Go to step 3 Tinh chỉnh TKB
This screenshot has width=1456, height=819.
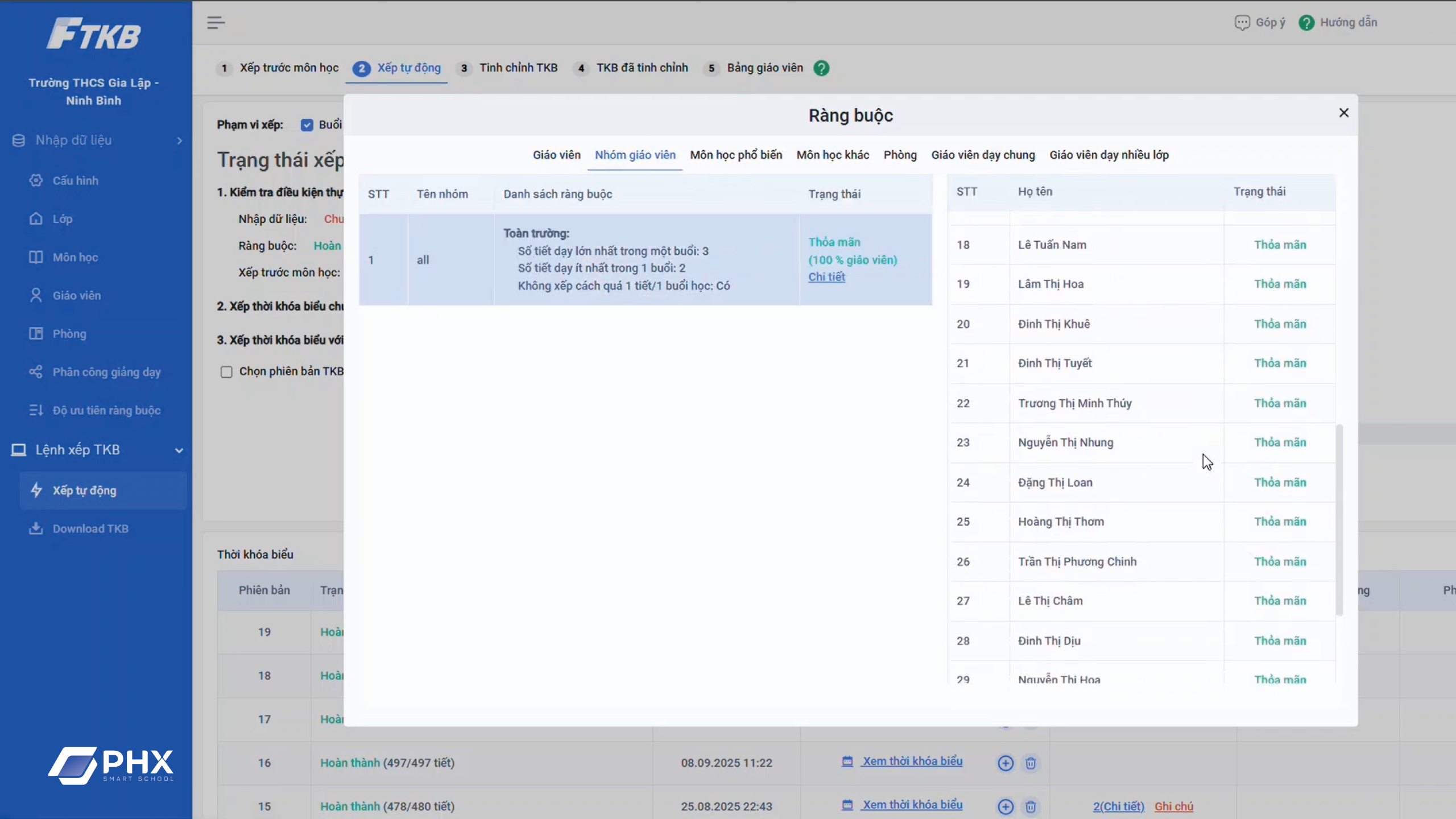[x=518, y=68]
